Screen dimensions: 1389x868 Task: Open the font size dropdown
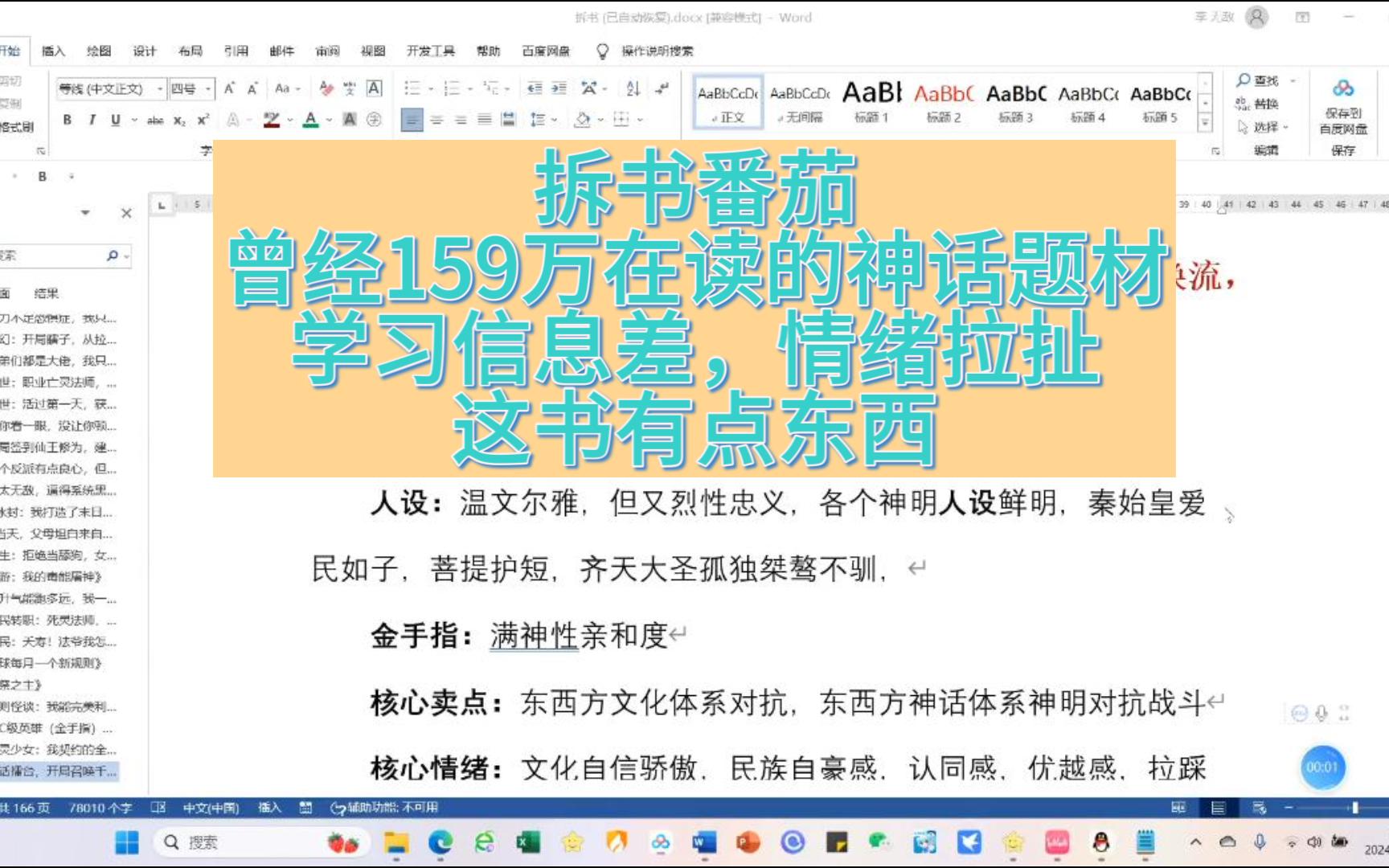click(x=208, y=88)
